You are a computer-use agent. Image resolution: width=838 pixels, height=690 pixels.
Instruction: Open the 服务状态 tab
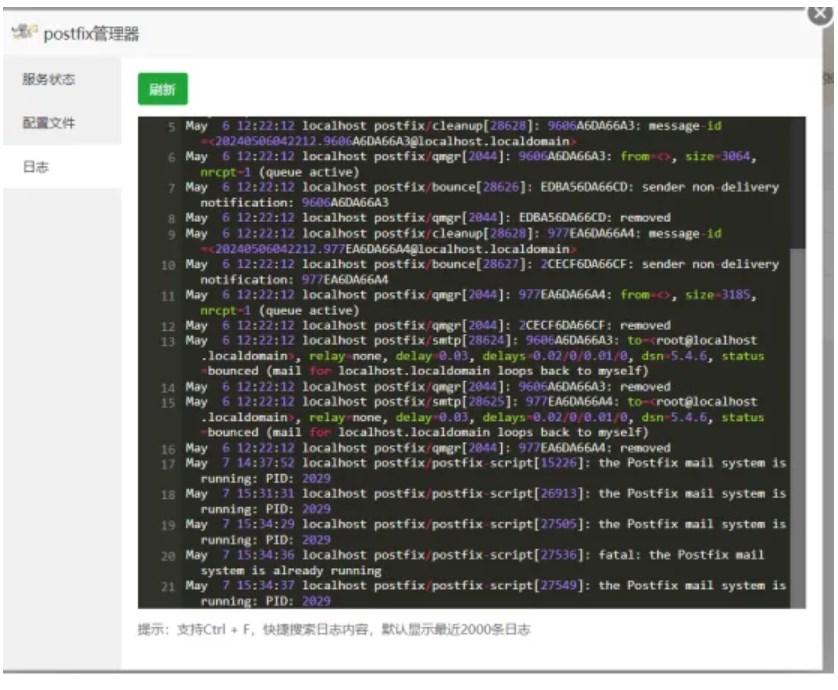(49, 79)
